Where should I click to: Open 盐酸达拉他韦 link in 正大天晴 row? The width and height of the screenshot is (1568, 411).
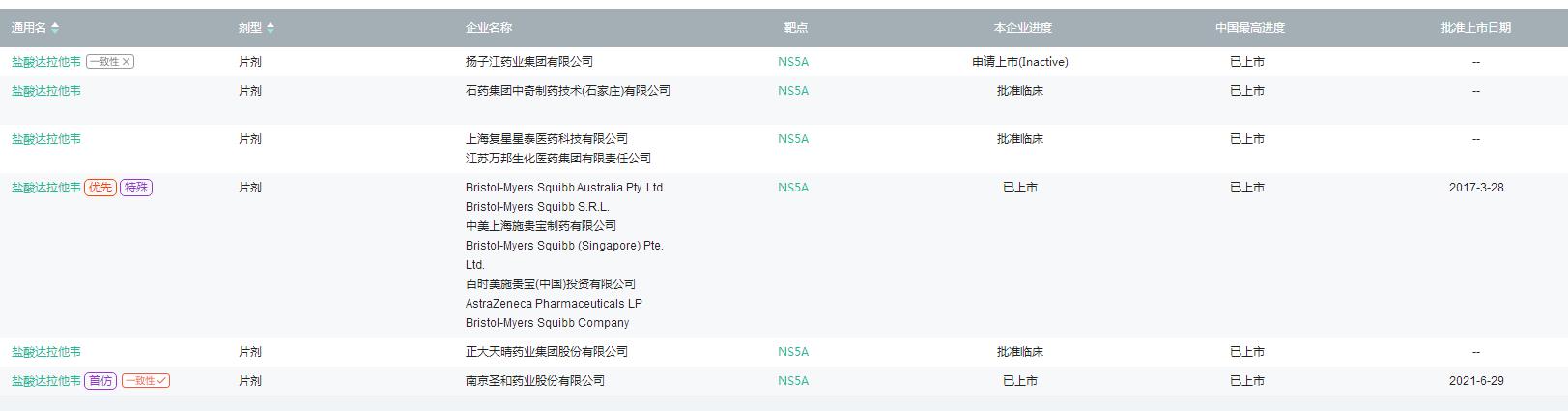click(x=45, y=352)
